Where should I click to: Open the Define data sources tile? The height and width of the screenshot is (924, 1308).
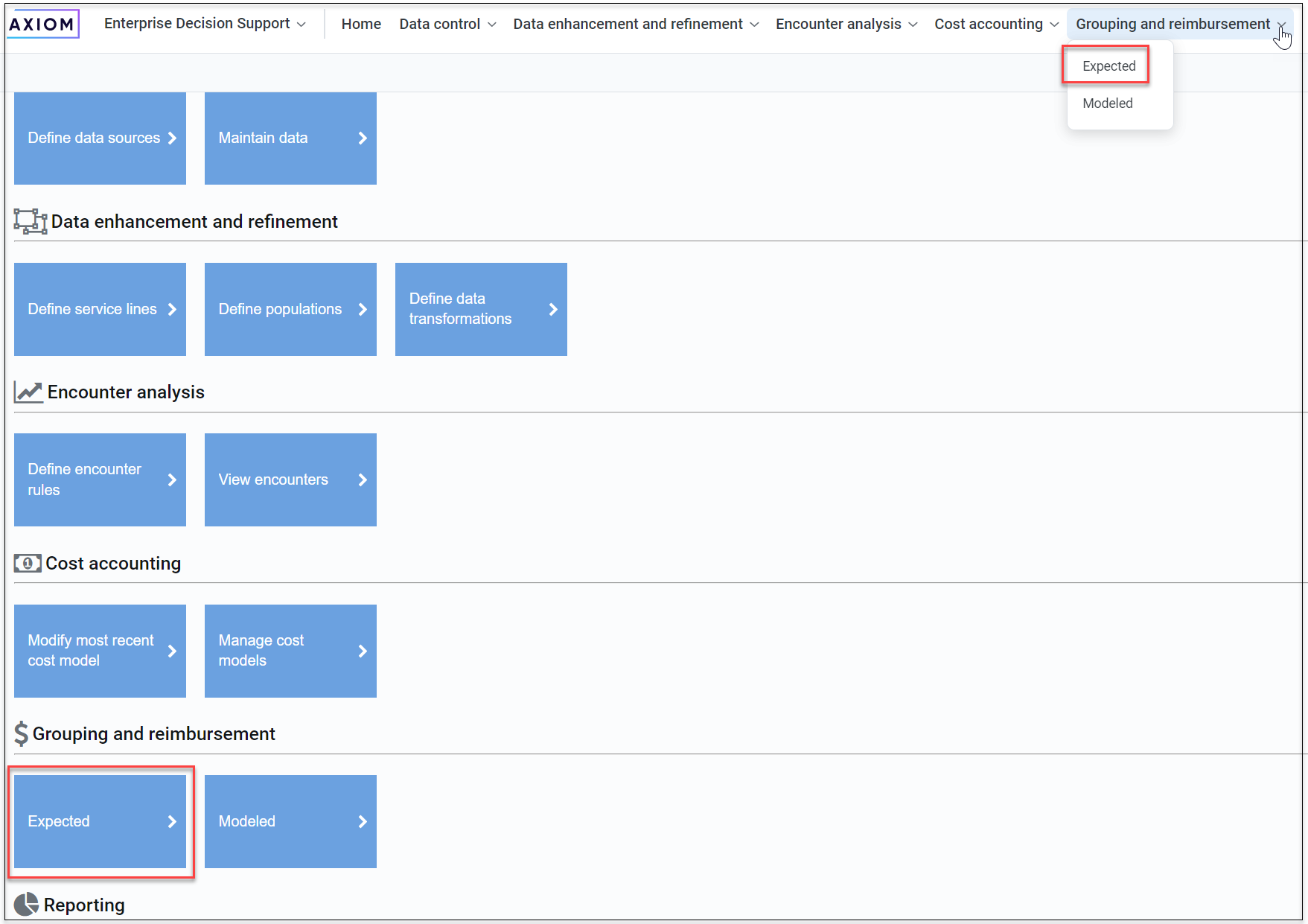coord(100,138)
